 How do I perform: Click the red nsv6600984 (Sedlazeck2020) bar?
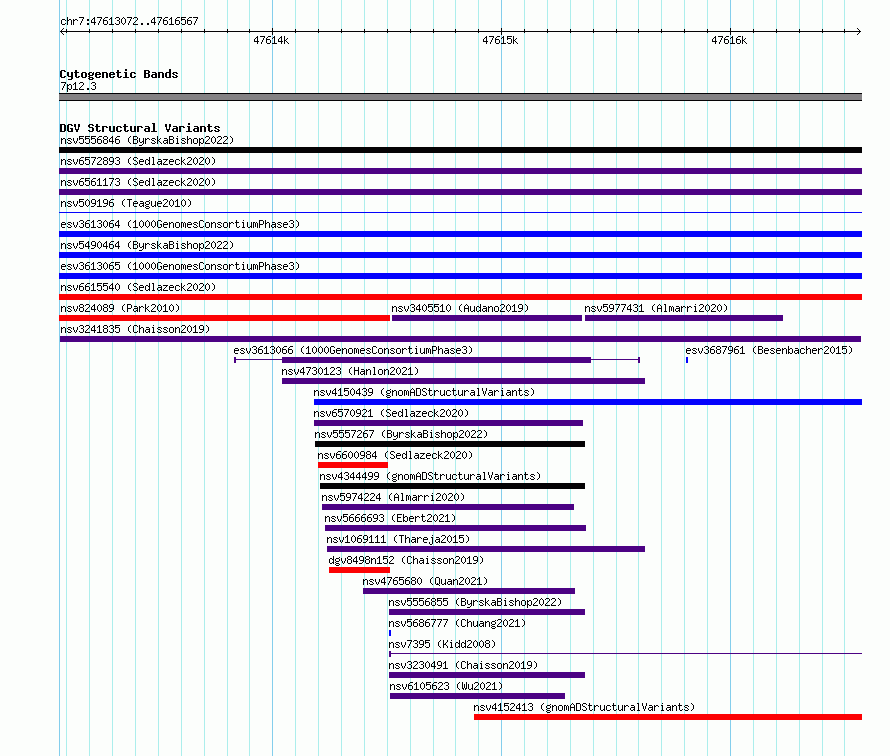coord(353,465)
